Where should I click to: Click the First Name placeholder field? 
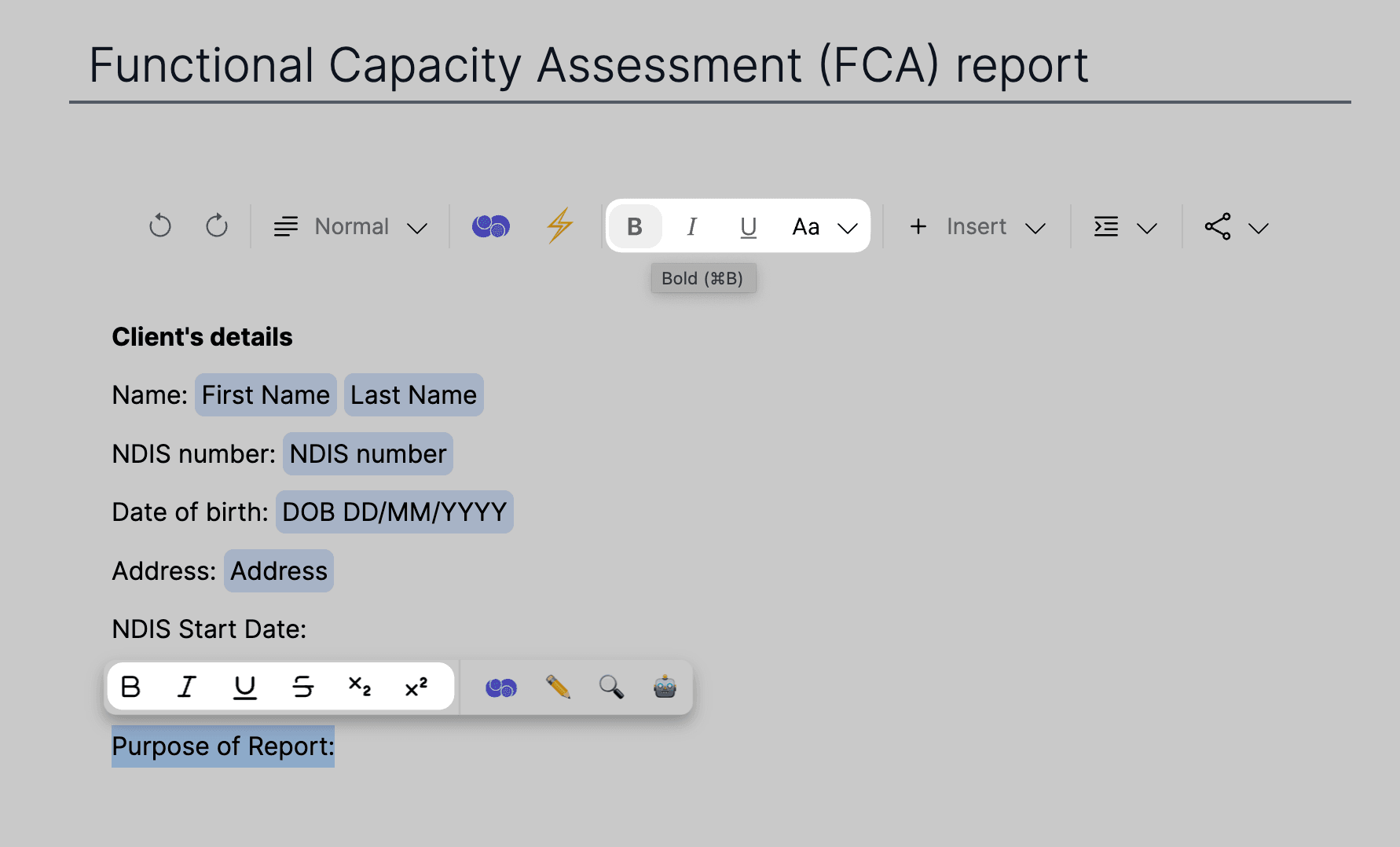click(266, 395)
